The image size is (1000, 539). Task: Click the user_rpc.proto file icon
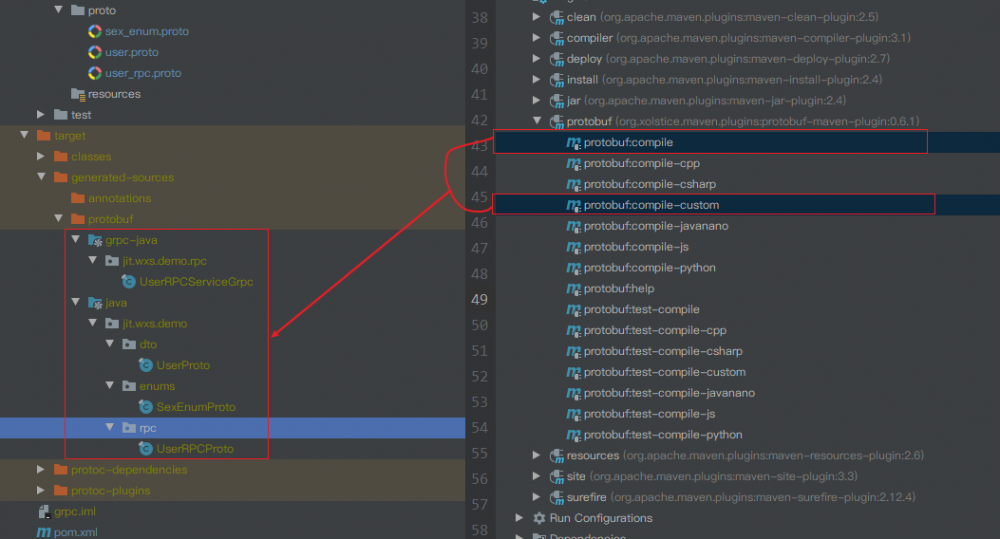click(x=95, y=73)
